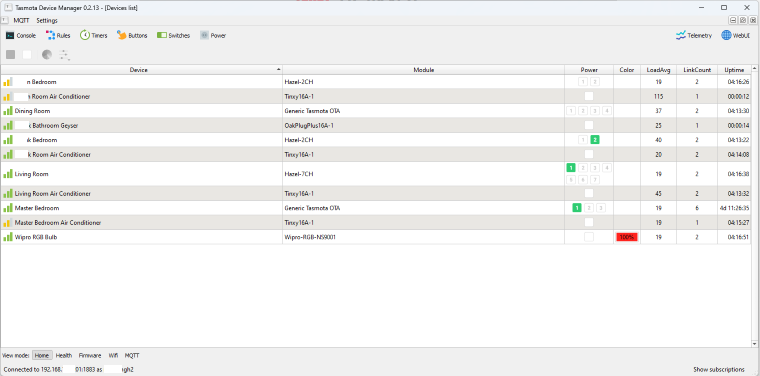Click the white square toolbar icon
This screenshot has height=376, width=760.
click(x=27, y=55)
